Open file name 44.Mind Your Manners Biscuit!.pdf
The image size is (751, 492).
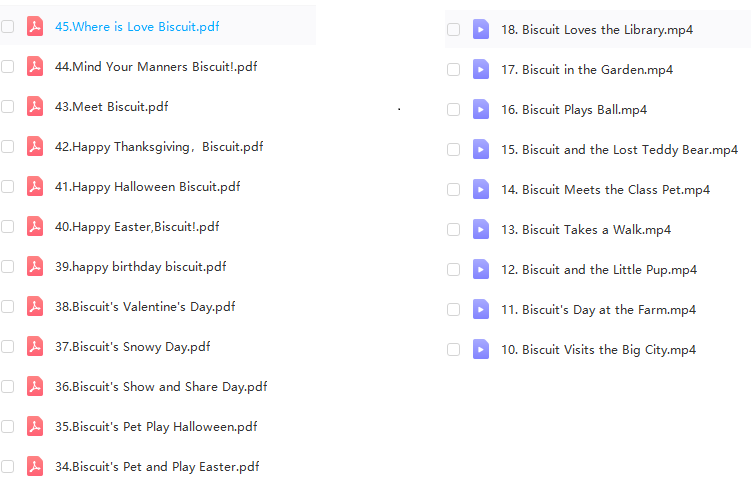point(156,67)
